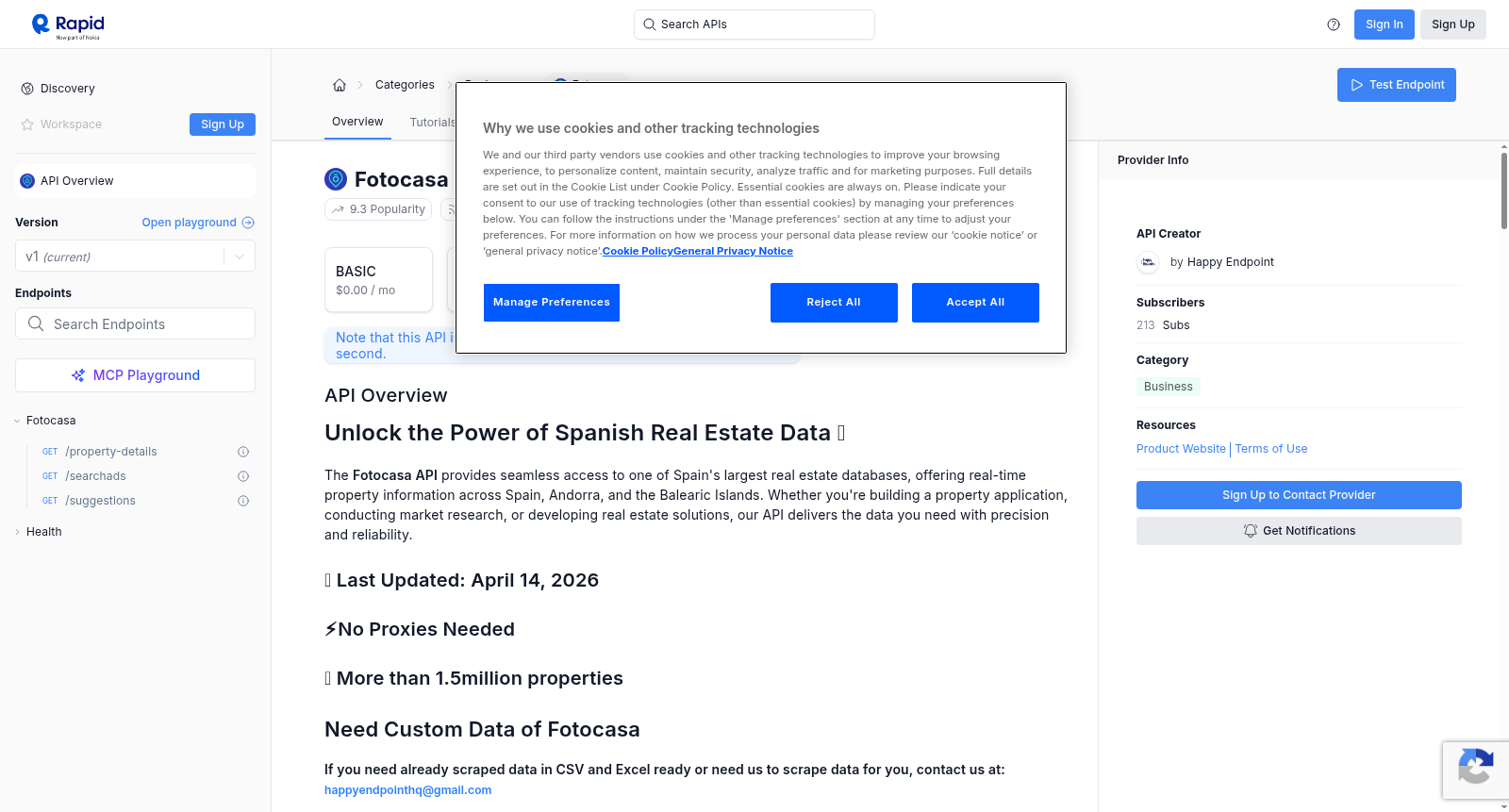This screenshot has height=812, width=1509.
Task: Click the 213 Subs subscriber count
Action: tap(1163, 325)
